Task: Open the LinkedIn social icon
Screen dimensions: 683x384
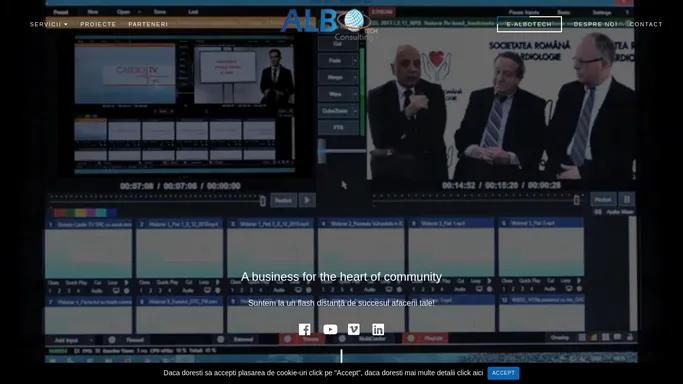Action: pyautogui.click(x=378, y=330)
